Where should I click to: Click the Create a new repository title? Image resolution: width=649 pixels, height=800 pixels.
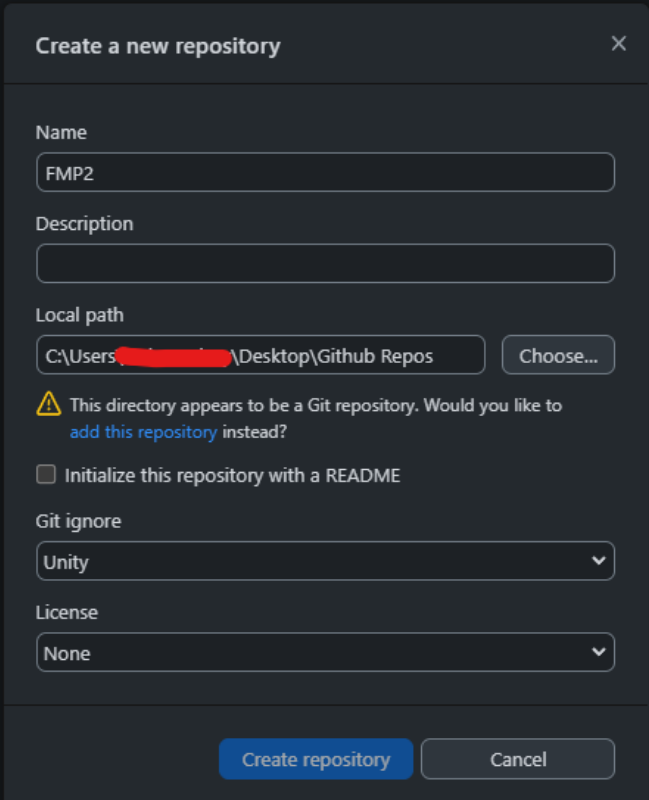158,46
